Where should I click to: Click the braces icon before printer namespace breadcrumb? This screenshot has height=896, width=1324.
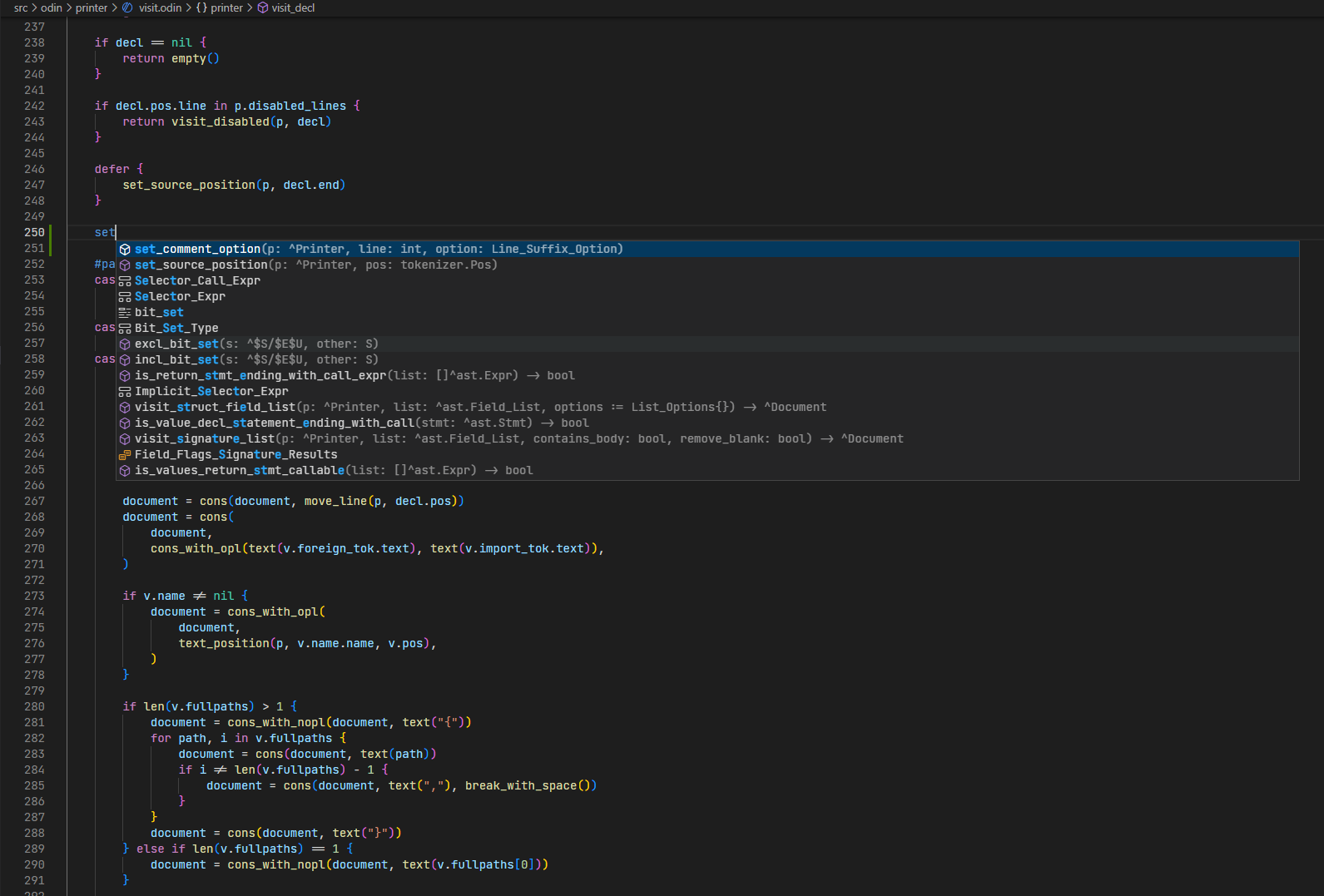[x=201, y=8]
